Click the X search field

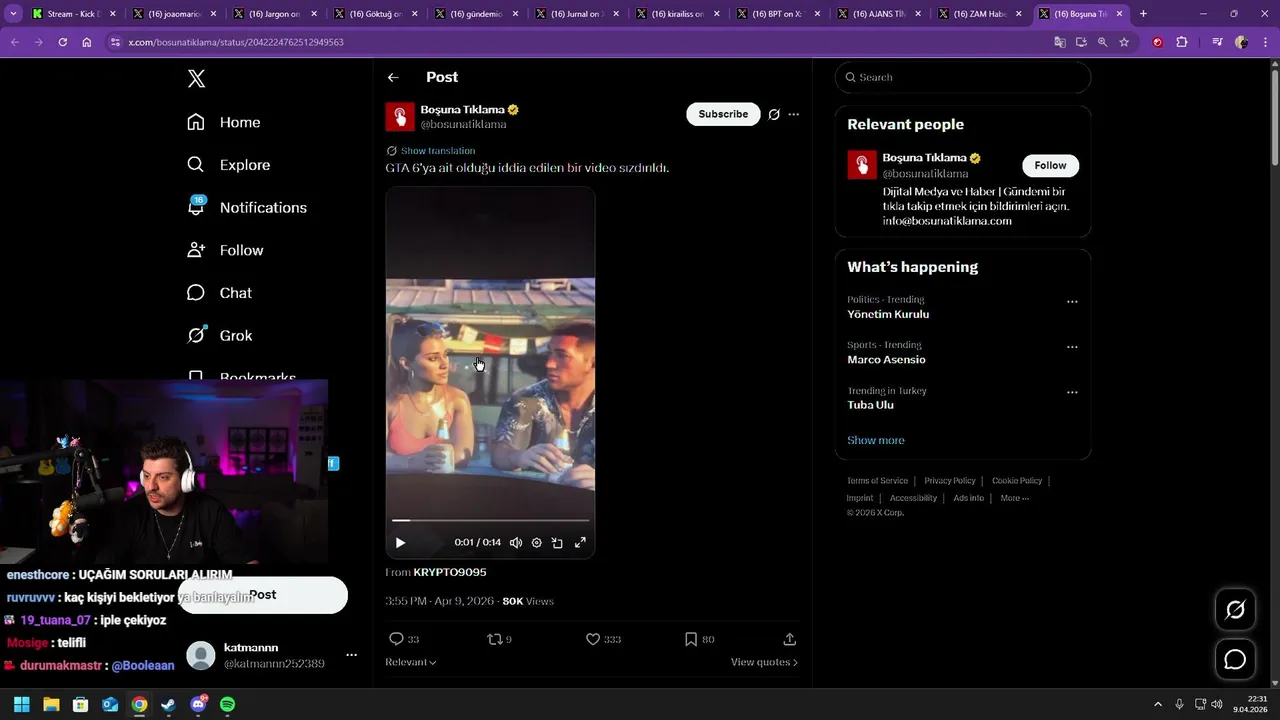point(962,77)
